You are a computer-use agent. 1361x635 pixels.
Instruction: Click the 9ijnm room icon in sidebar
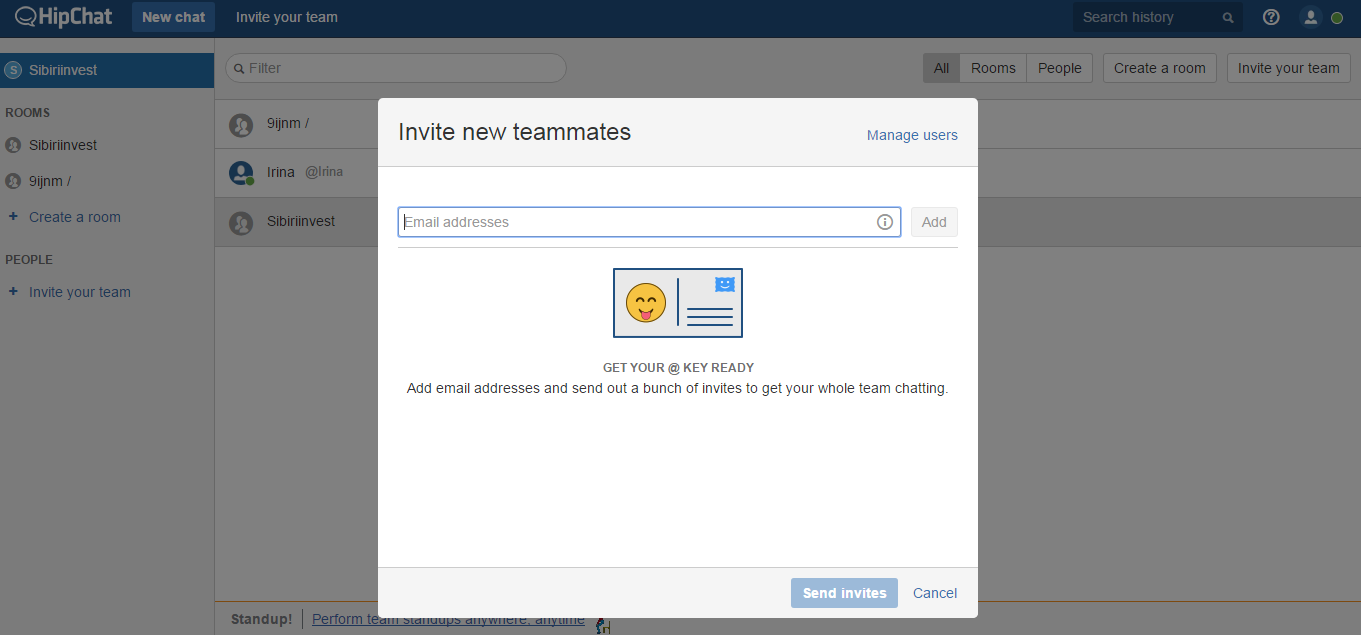tap(13, 181)
